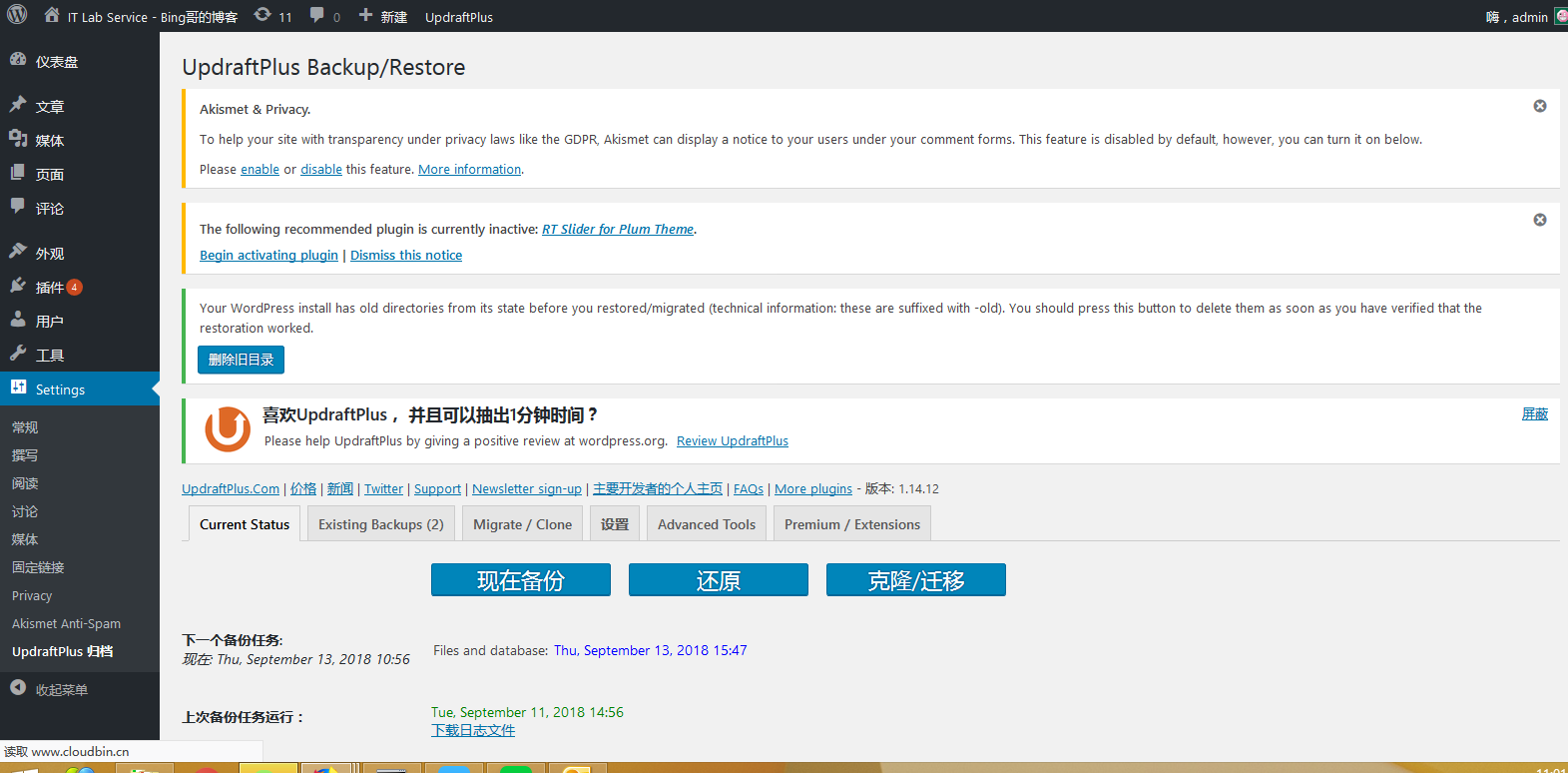Click Begin activating plugin
Image resolution: width=1568 pixels, height=773 pixels.
(268, 256)
